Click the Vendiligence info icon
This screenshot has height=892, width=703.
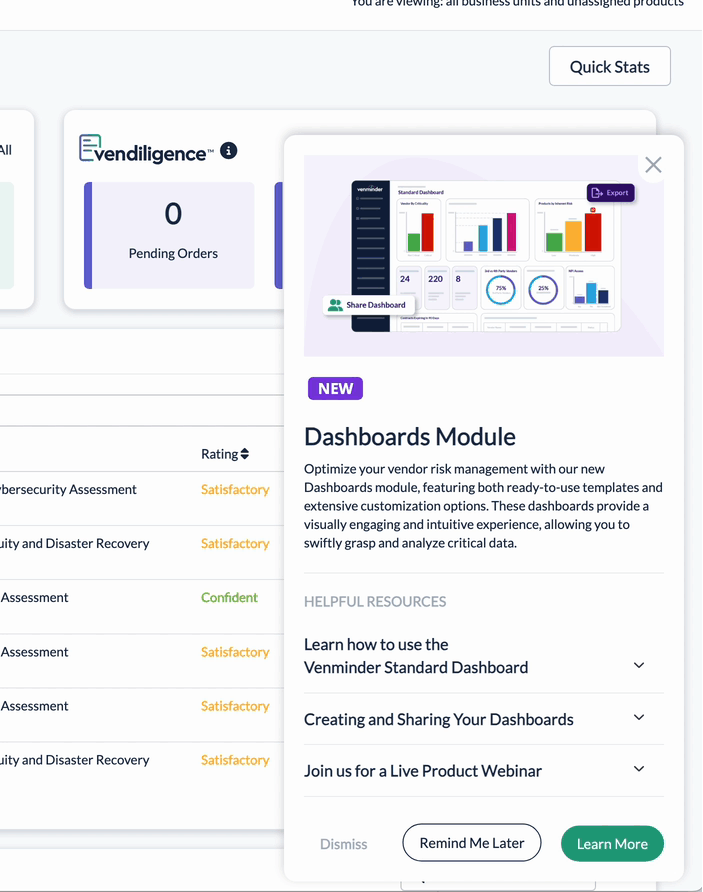(229, 151)
